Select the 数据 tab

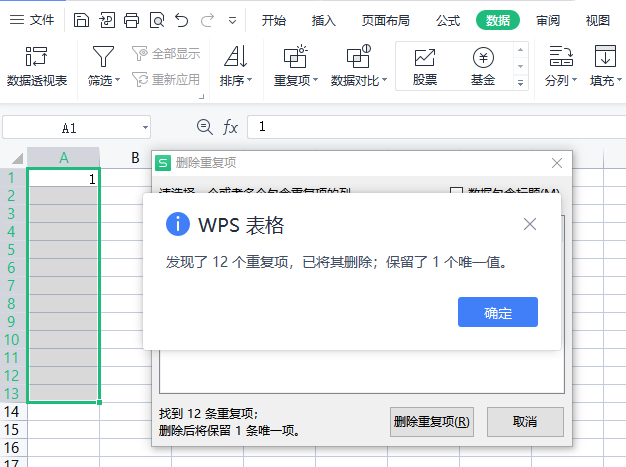click(x=498, y=20)
